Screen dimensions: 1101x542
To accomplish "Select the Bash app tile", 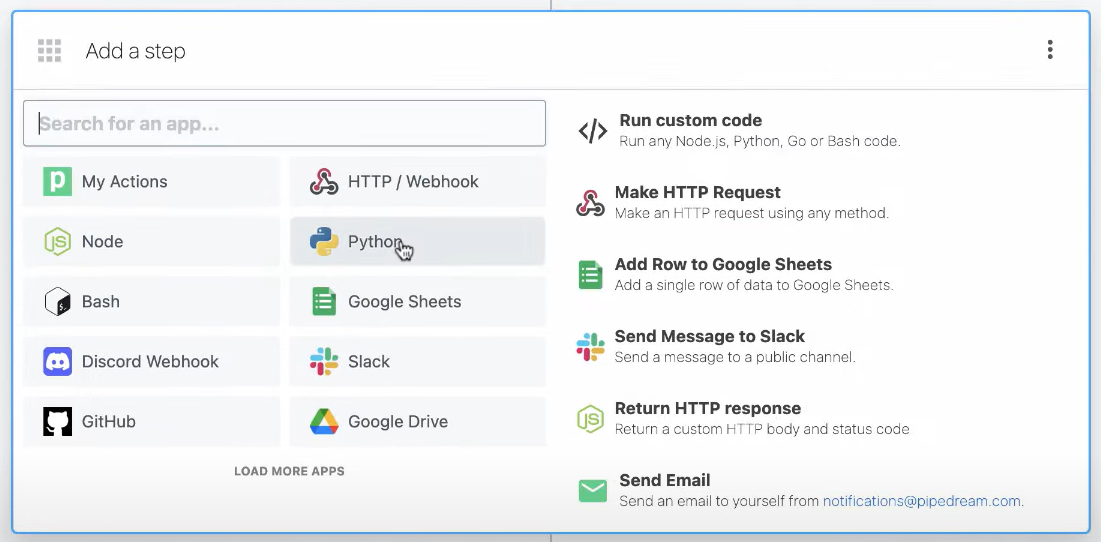I will tap(152, 301).
